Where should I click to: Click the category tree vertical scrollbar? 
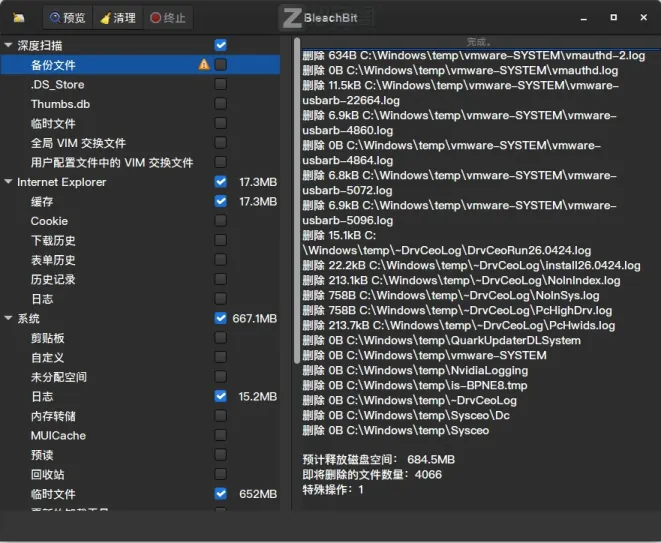coord(297,200)
